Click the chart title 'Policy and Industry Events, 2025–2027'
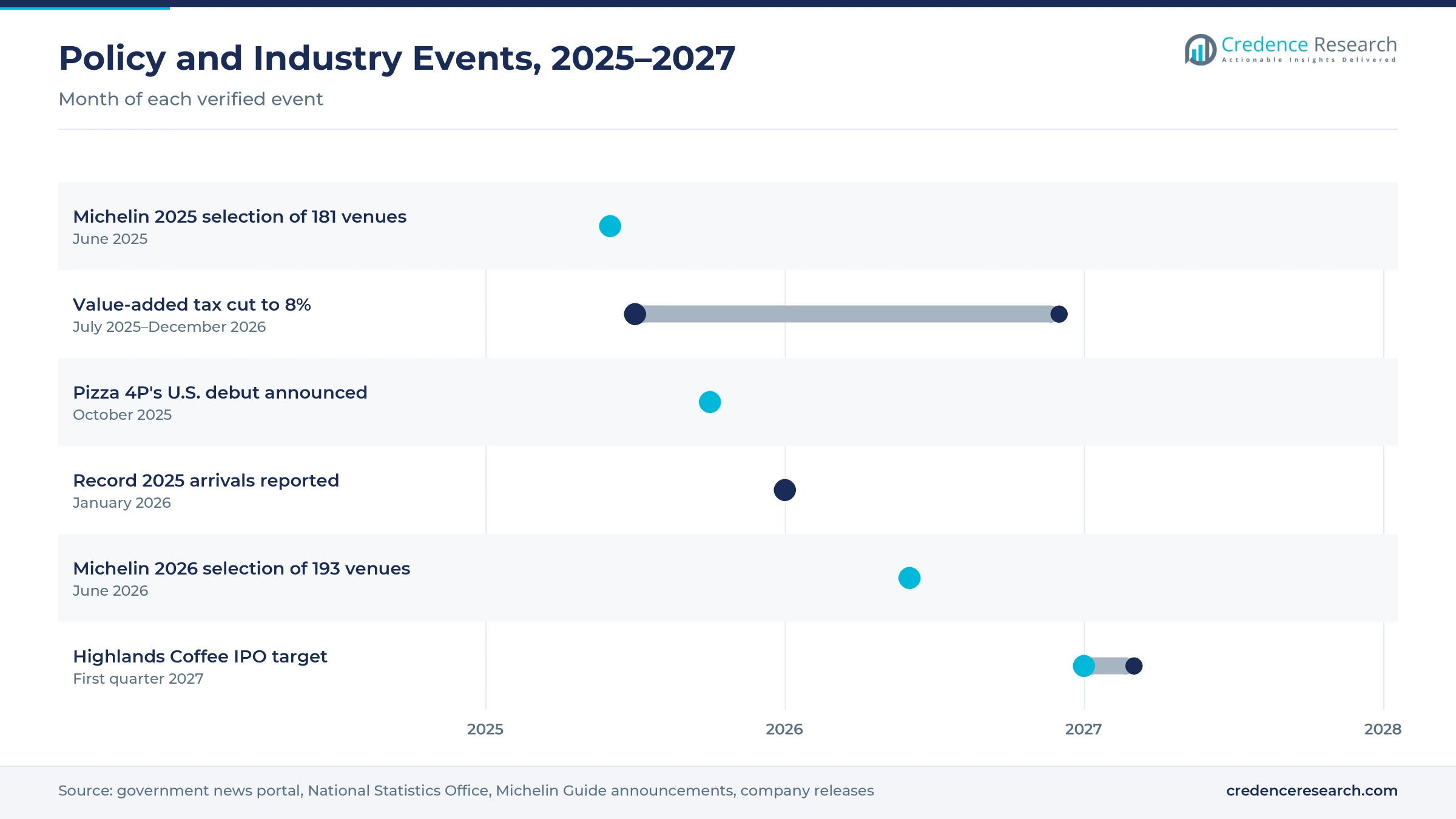The height and width of the screenshot is (819, 1456). 397,58
